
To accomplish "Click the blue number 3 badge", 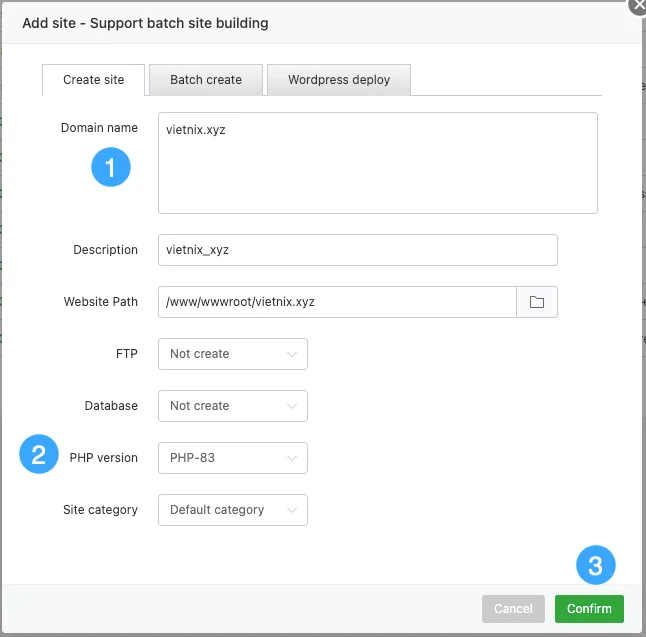I will pyautogui.click(x=595, y=566).
